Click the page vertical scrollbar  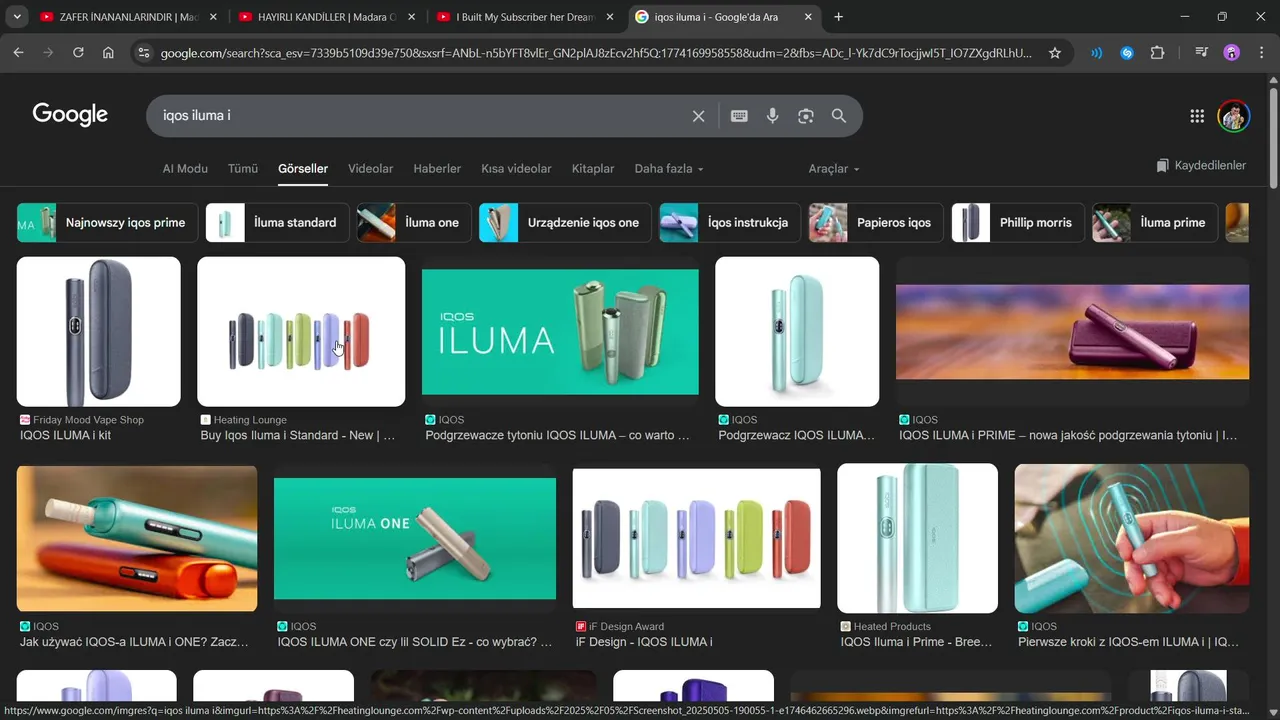(x=1273, y=140)
